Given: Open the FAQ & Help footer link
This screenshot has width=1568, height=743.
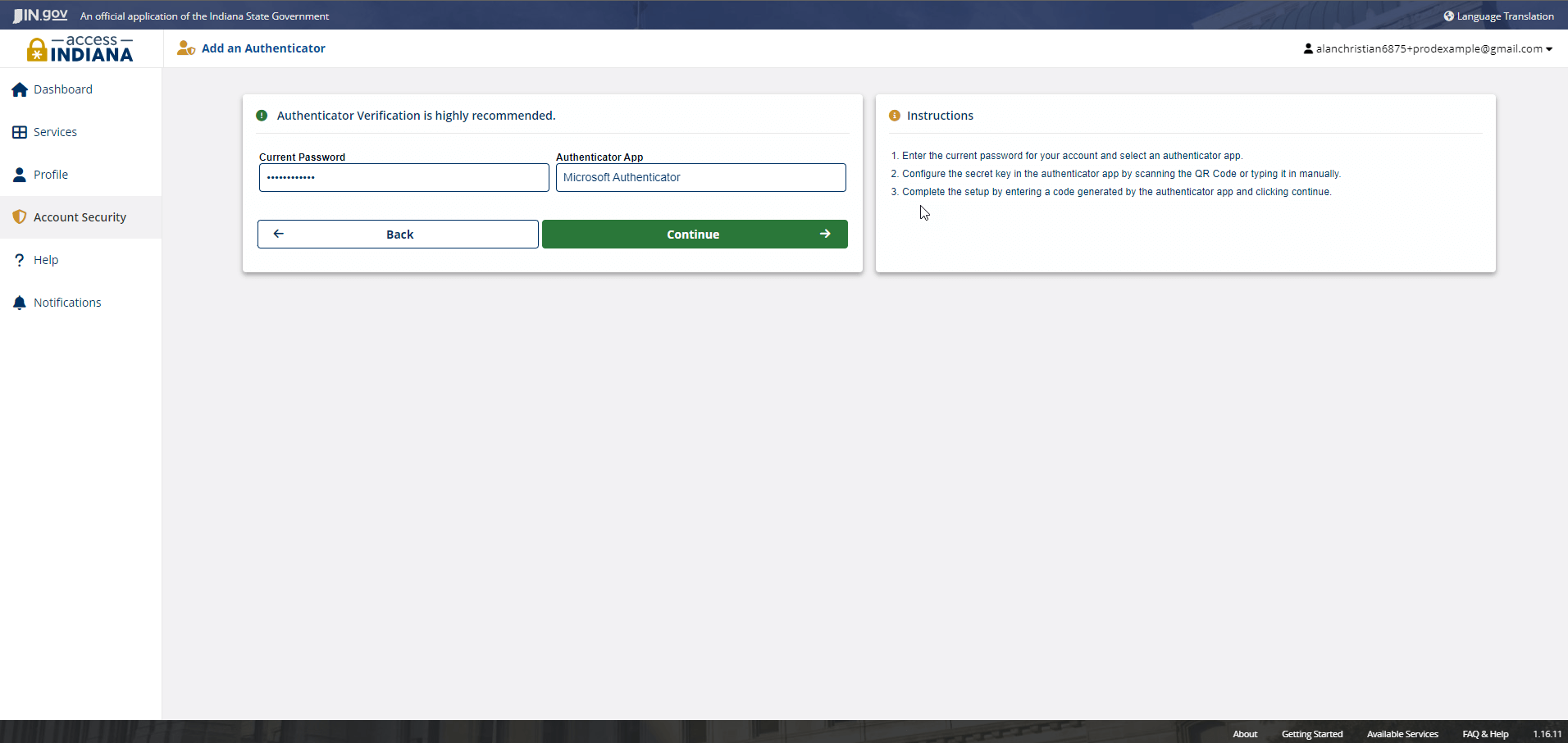Looking at the screenshot, I should (x=1485, y=734).
